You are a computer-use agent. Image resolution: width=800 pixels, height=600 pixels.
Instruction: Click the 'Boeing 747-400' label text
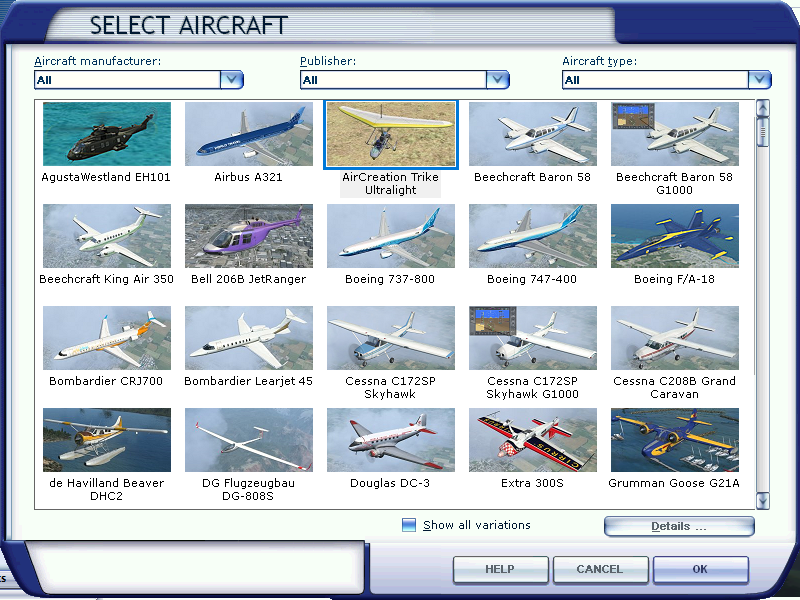(x=532, y=279)
